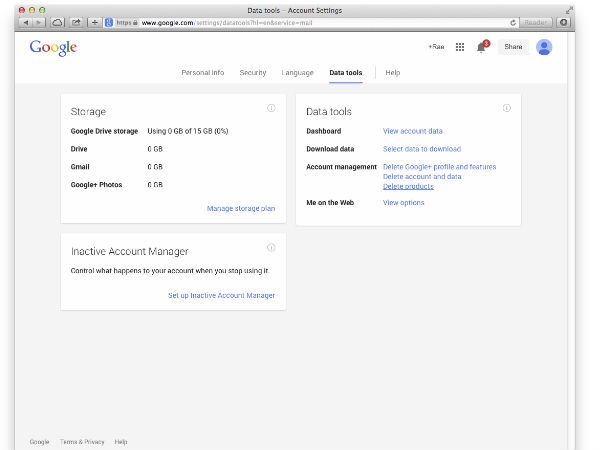Click the Inactive Account Manager info icon
The image size is (600, 450).
click(271, 248)
